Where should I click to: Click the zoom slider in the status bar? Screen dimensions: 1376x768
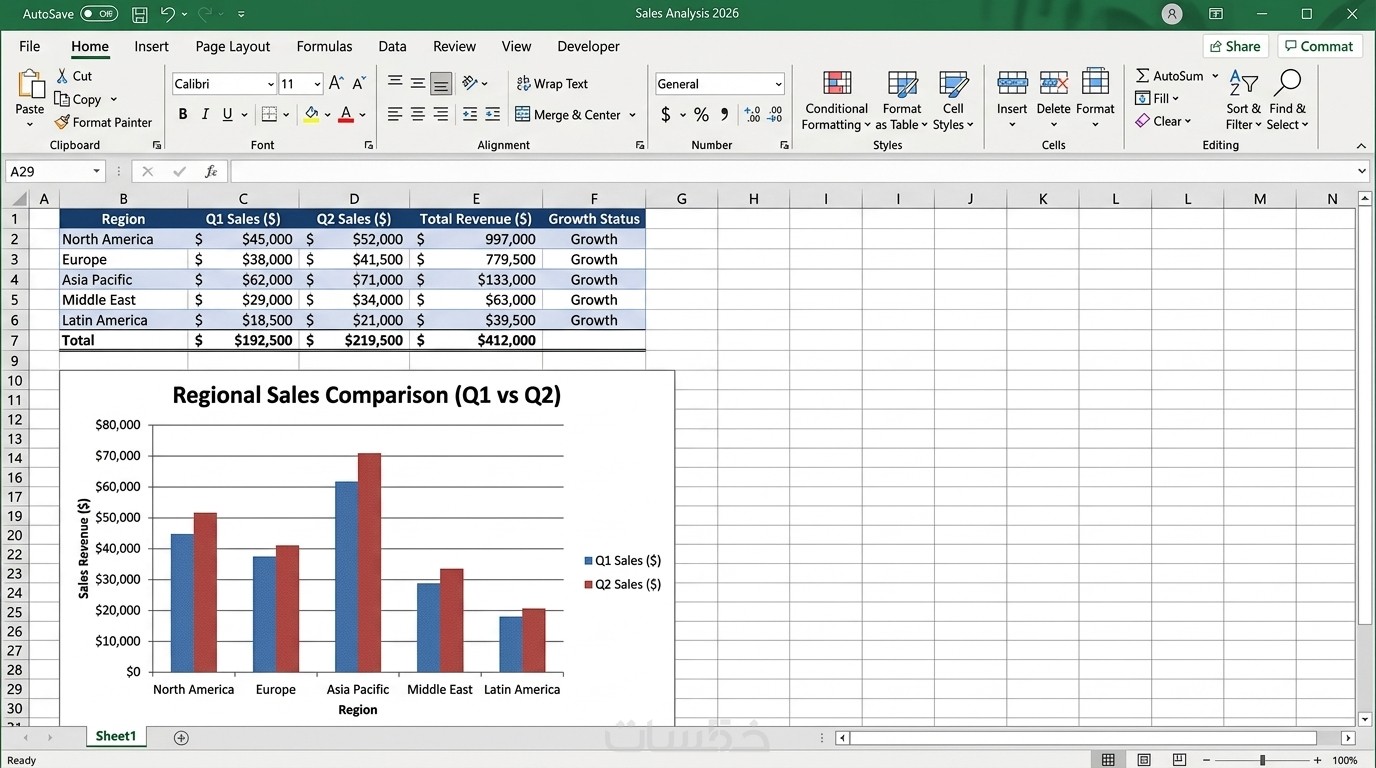(1262, 761)
